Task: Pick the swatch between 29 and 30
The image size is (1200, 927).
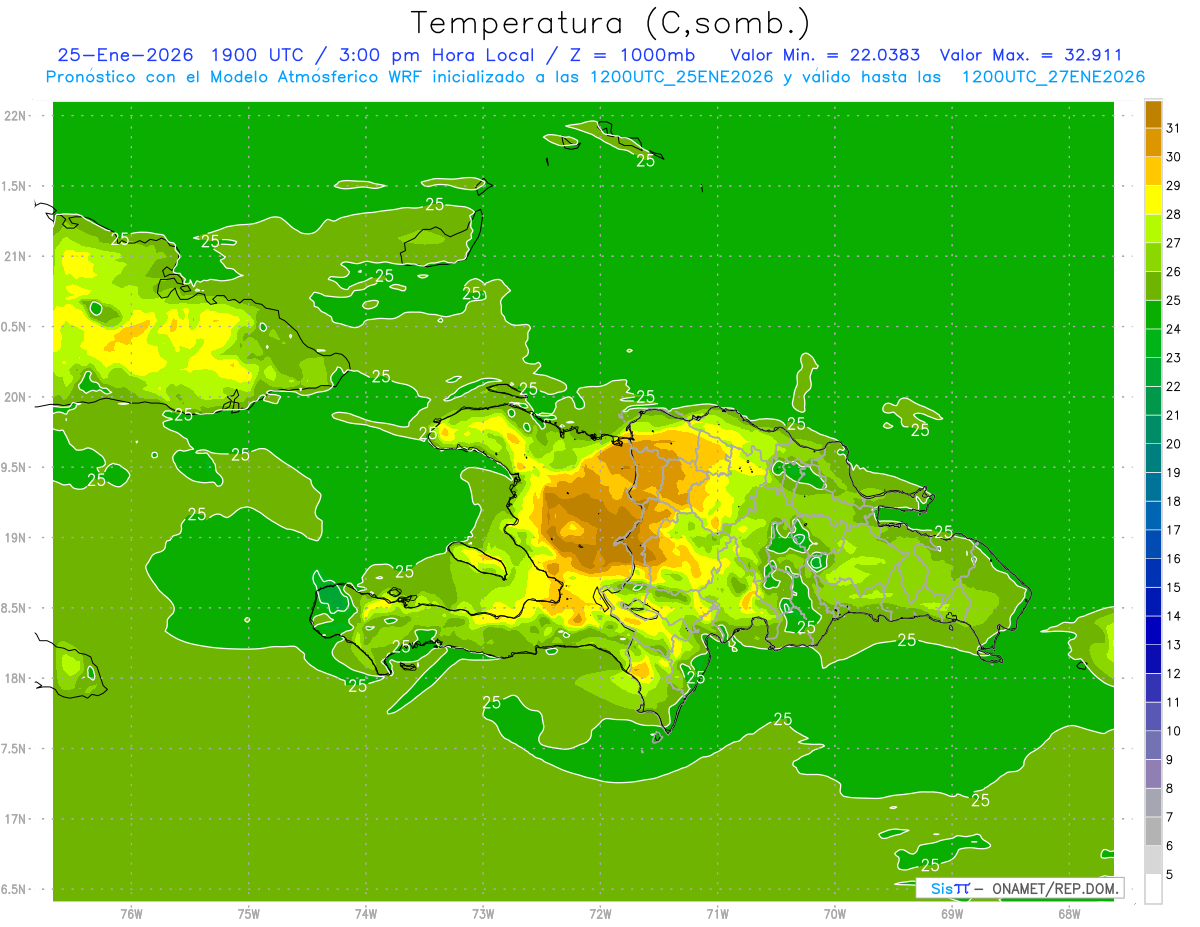Action: tap(1153, 171)
